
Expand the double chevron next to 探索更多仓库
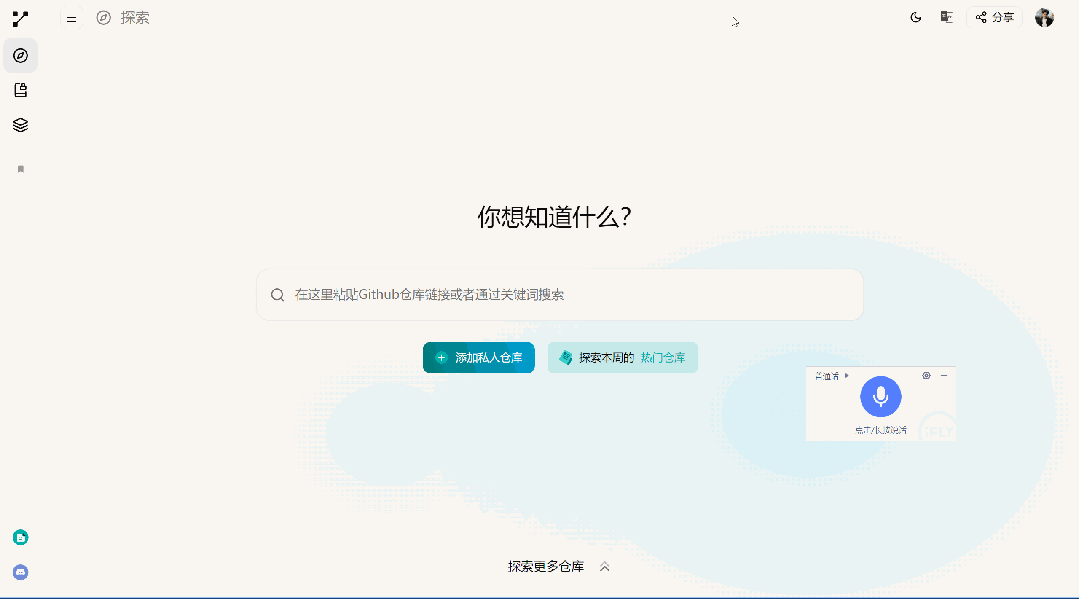tap(604, 567)
